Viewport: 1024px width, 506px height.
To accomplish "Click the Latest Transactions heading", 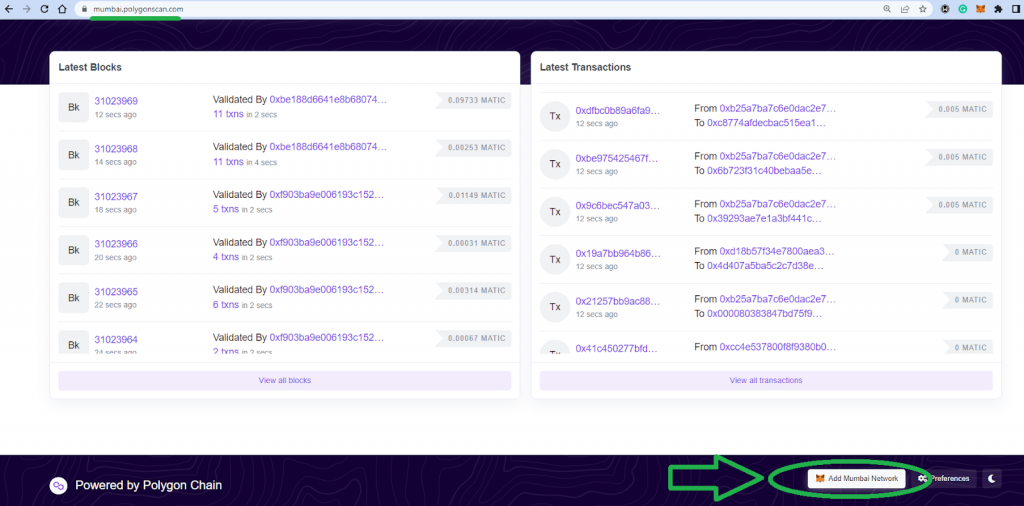I will point(585,67).
